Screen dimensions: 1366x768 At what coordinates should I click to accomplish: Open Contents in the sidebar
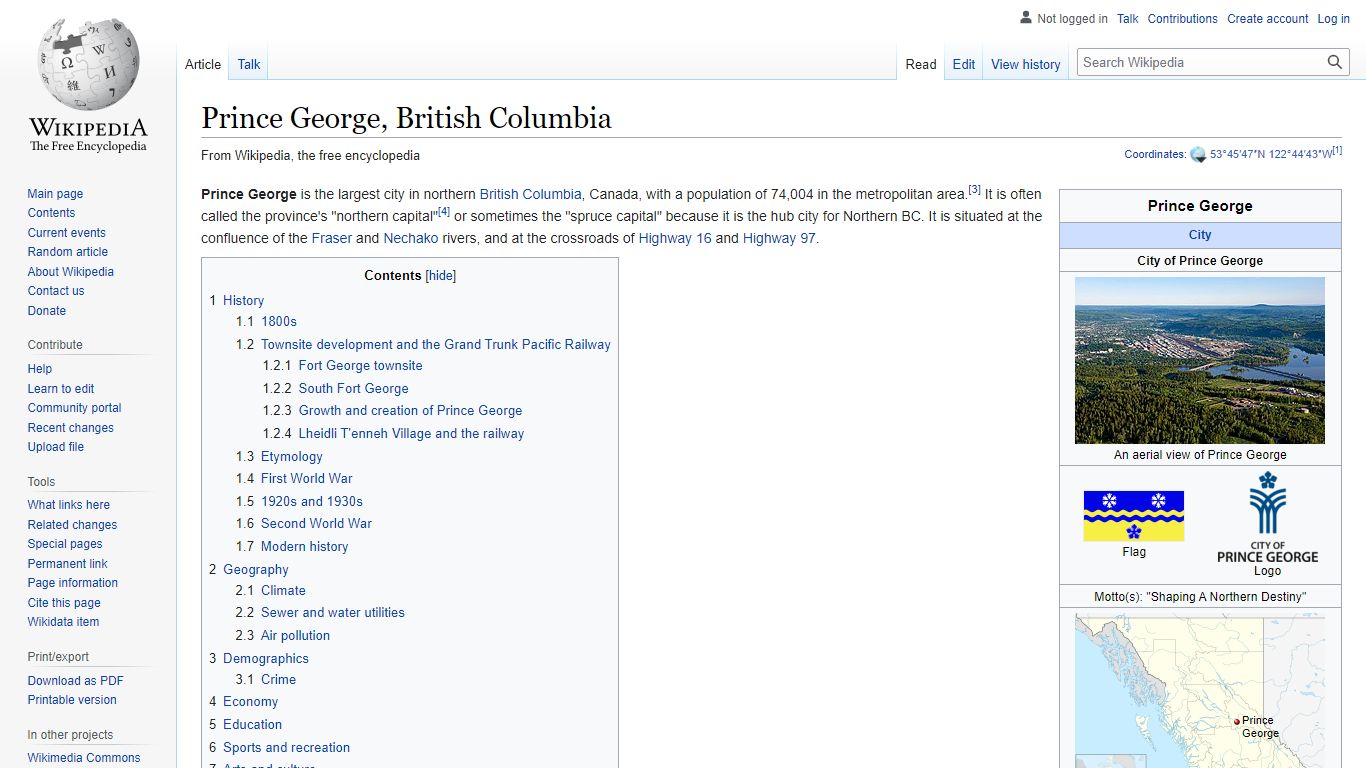(51, 213)
